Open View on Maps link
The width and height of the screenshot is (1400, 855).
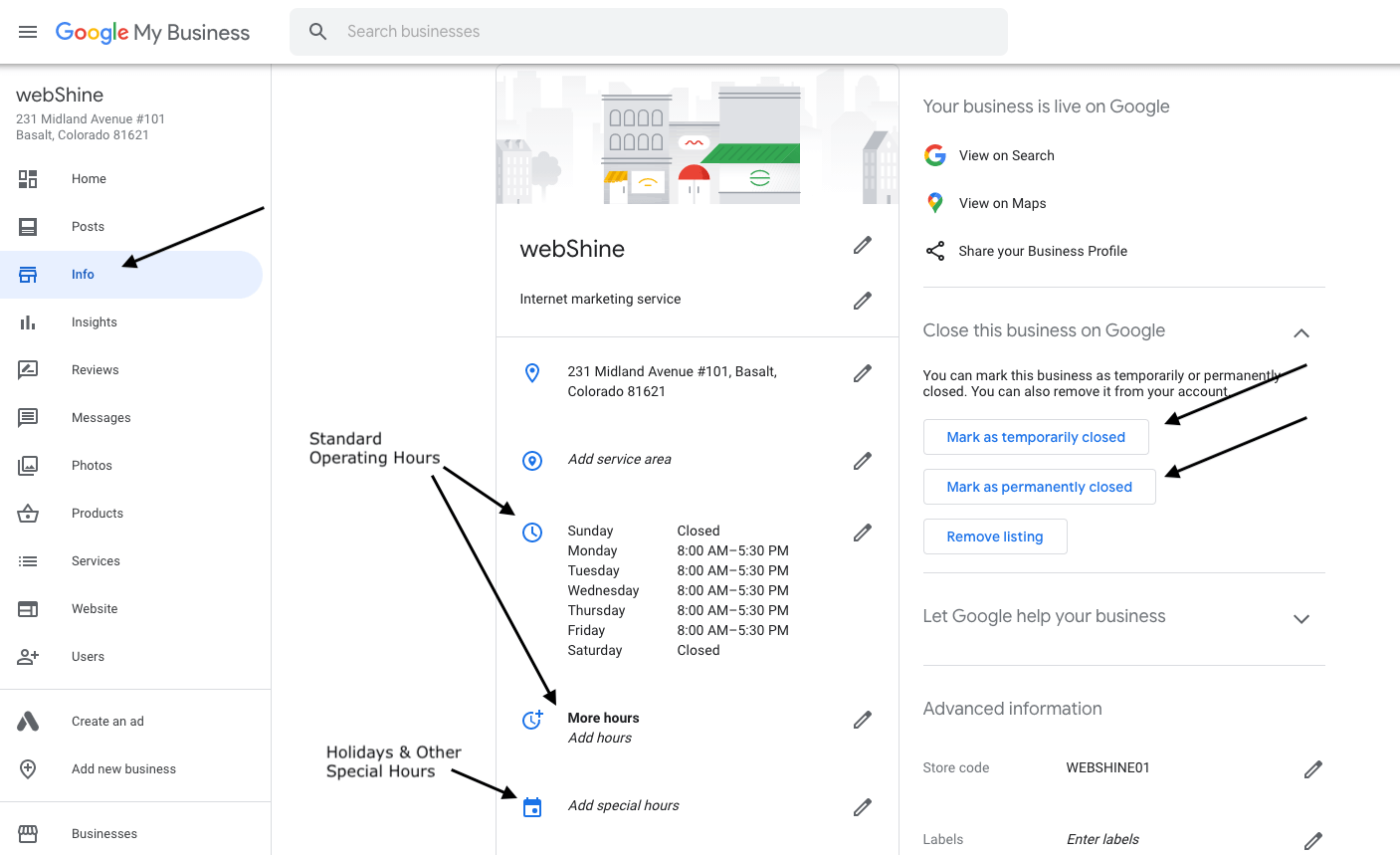1002,203
